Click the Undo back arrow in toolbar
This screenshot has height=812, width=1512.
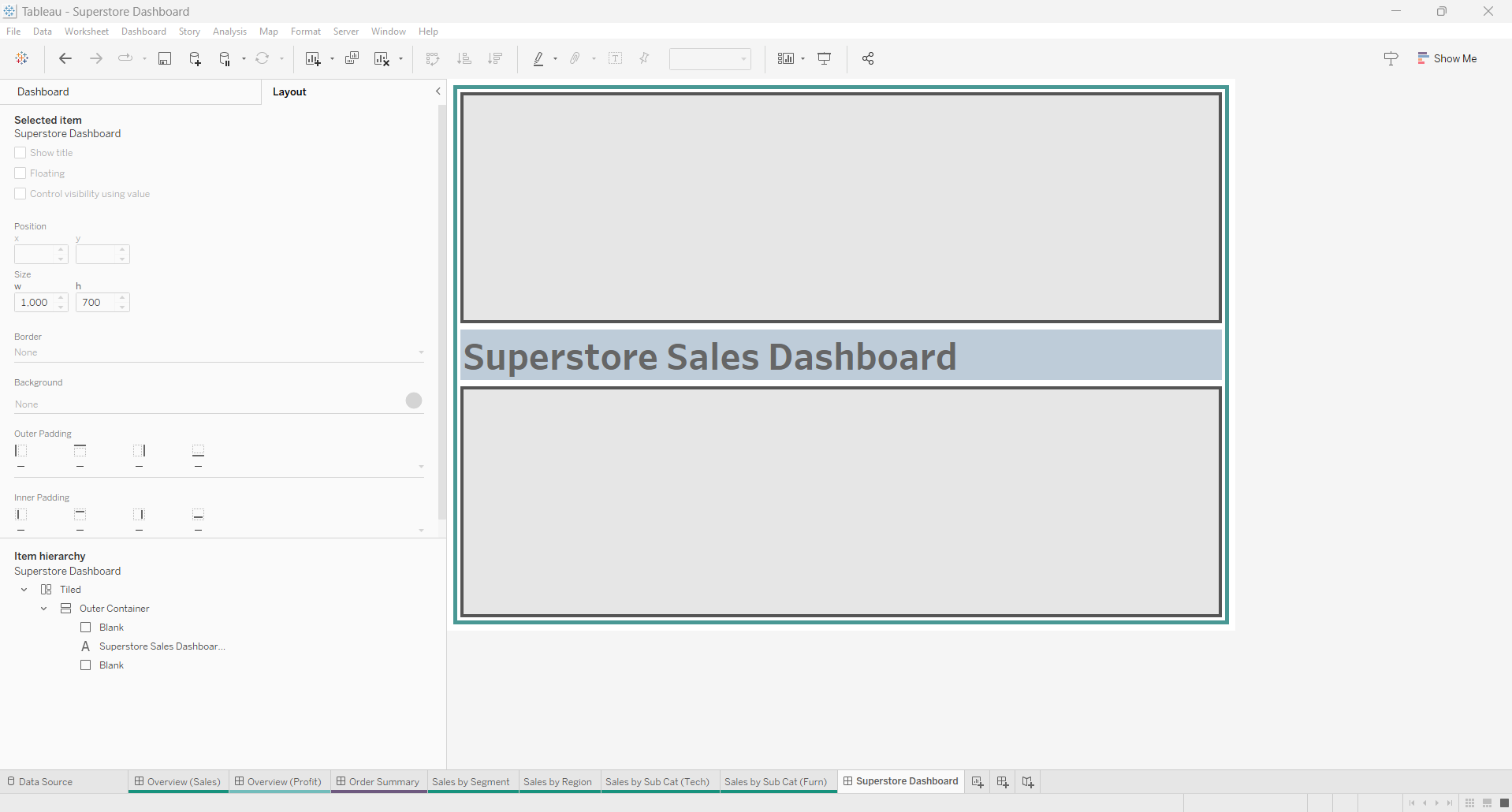(x=65, y=58)
